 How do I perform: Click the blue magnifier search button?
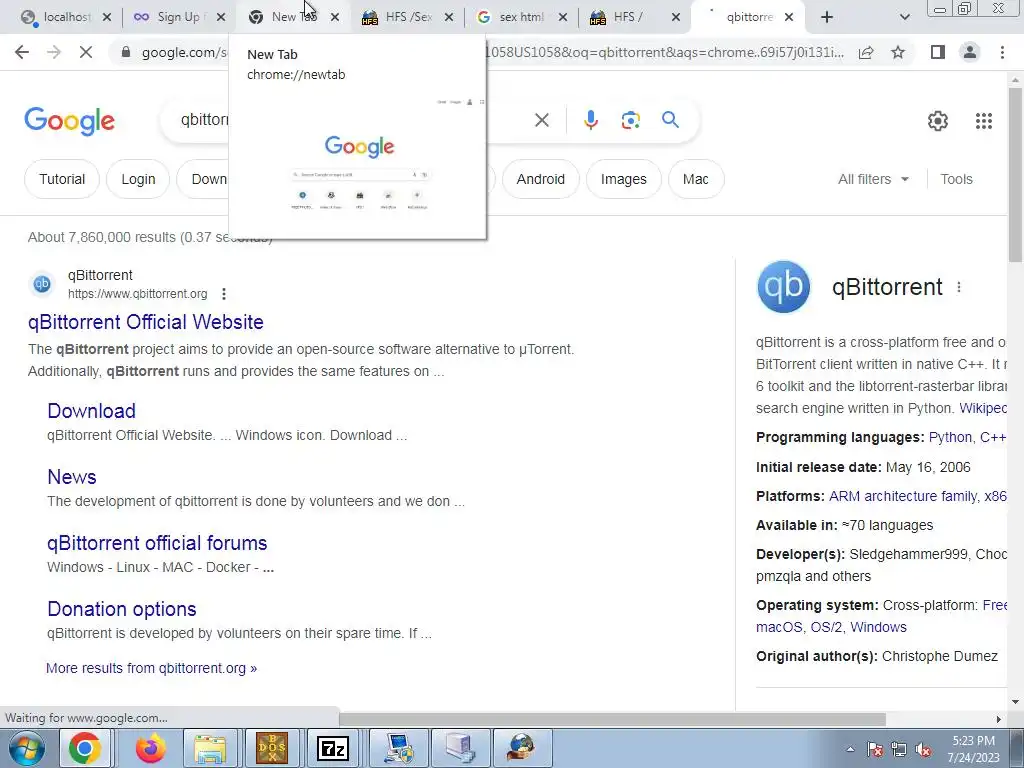click(x=670, y=120)
